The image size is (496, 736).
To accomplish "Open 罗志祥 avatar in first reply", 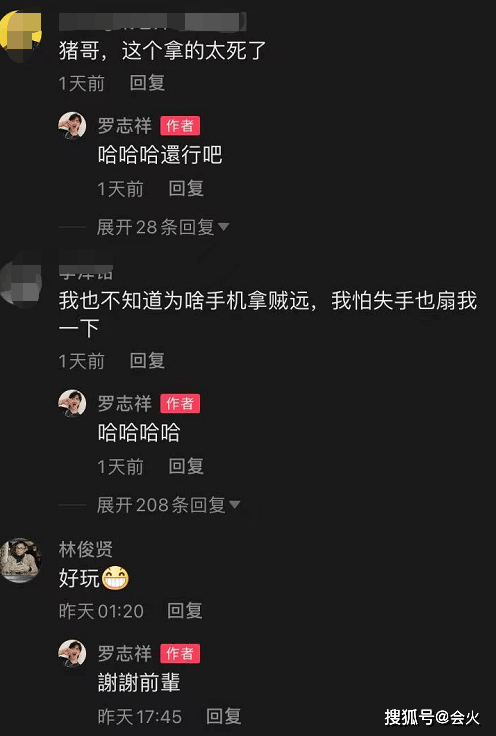I will point(72,125).
